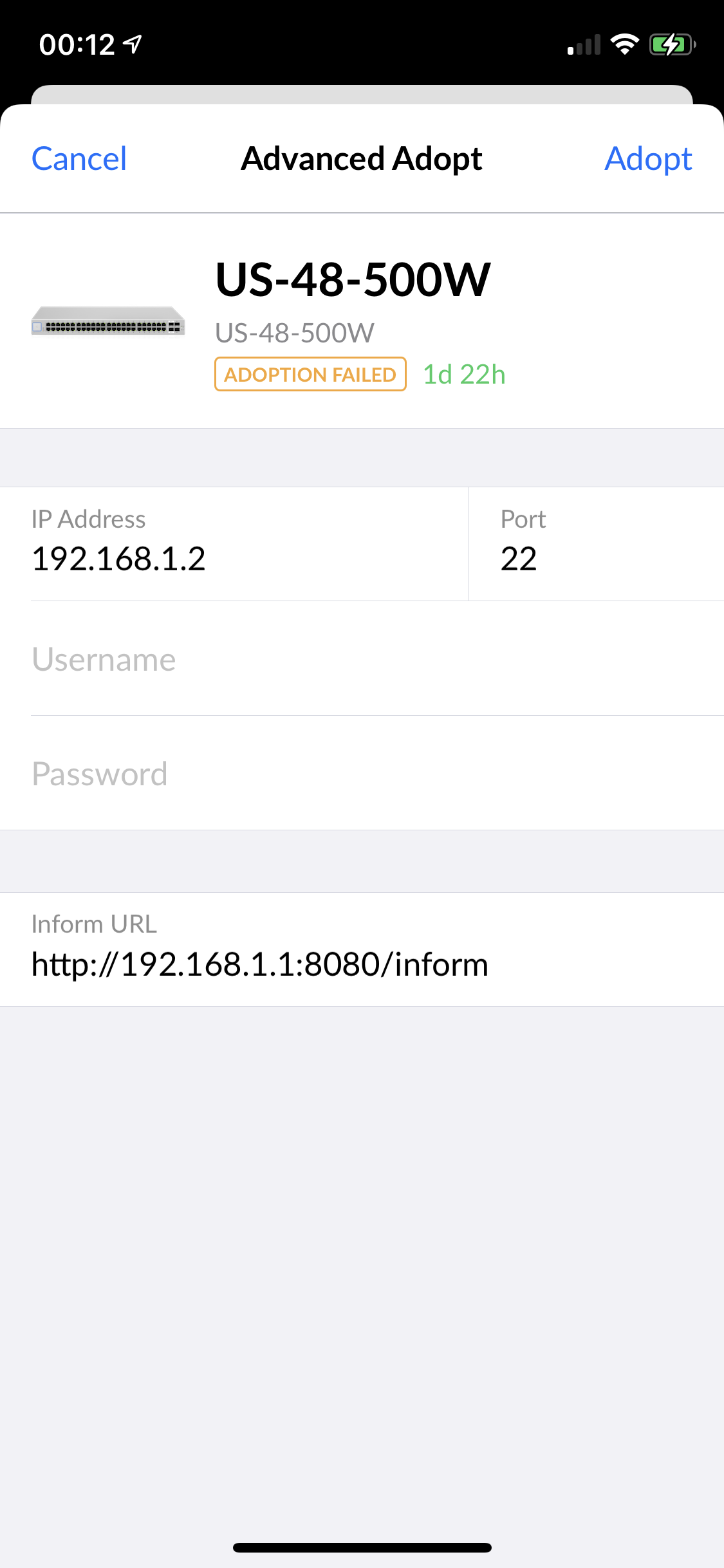Tap Adopt to start adoption

648,159
